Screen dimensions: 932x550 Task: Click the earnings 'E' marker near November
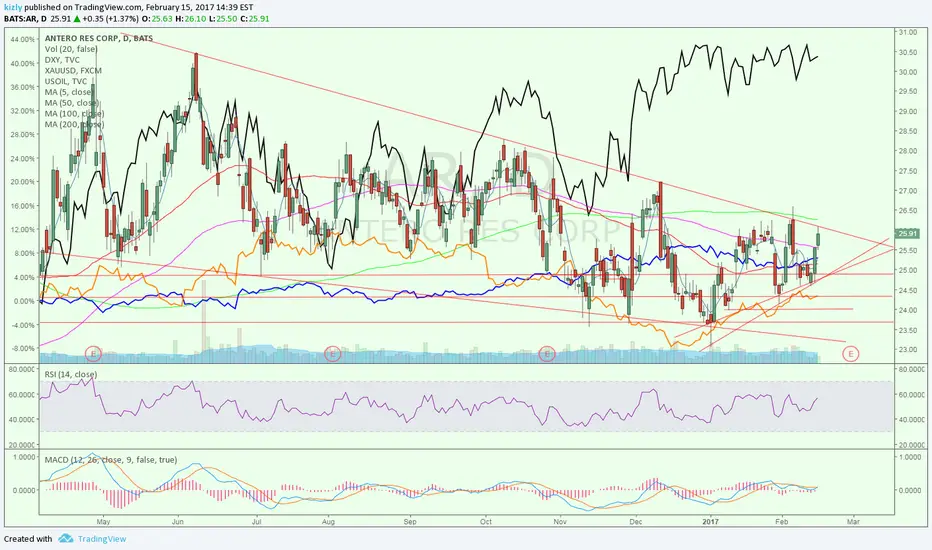click(x=546, y=354)
